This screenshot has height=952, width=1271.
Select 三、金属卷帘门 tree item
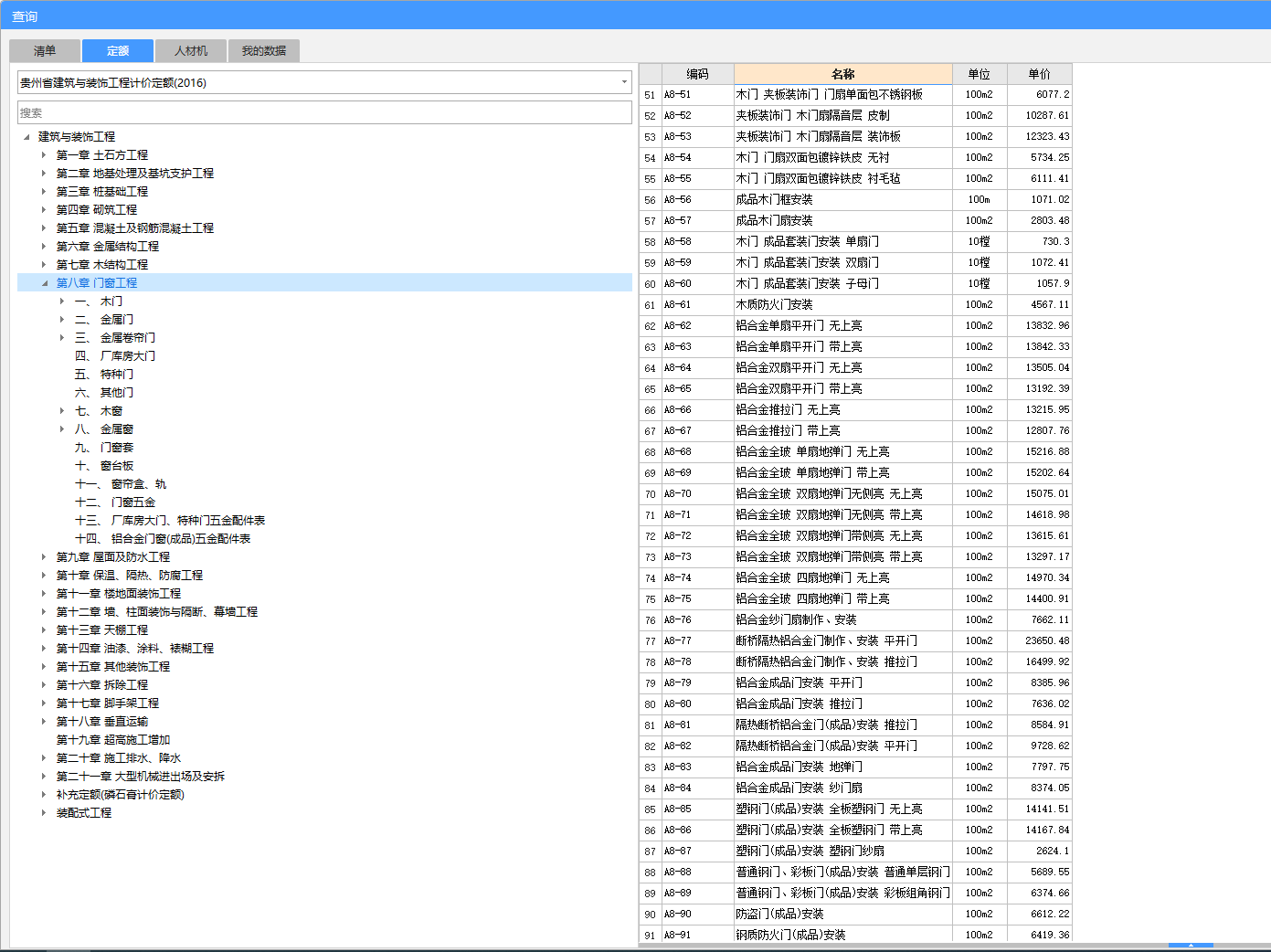tap(115, 338)
